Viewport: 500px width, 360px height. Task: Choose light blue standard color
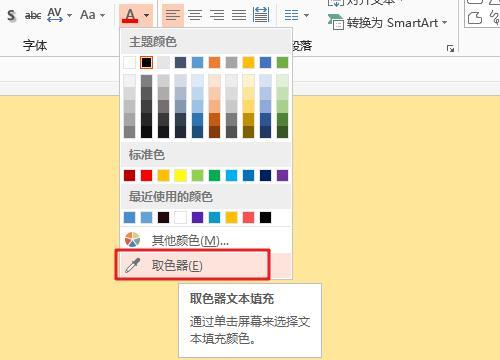(231, 175)
